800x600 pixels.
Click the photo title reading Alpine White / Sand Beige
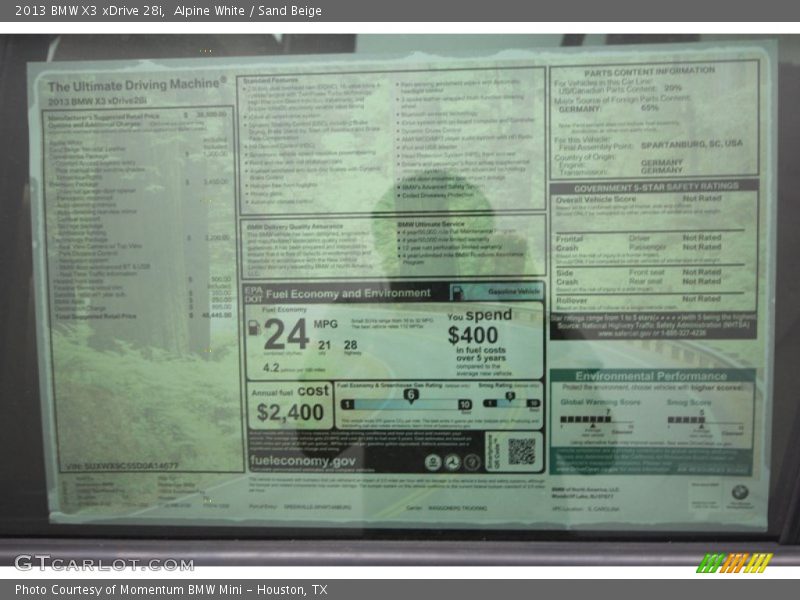click(248, 11)
